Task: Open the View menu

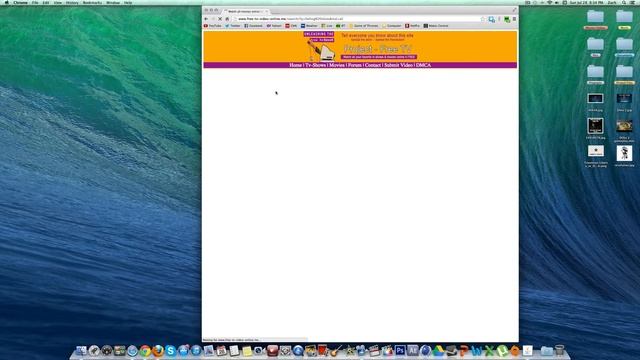Action: 58,2
